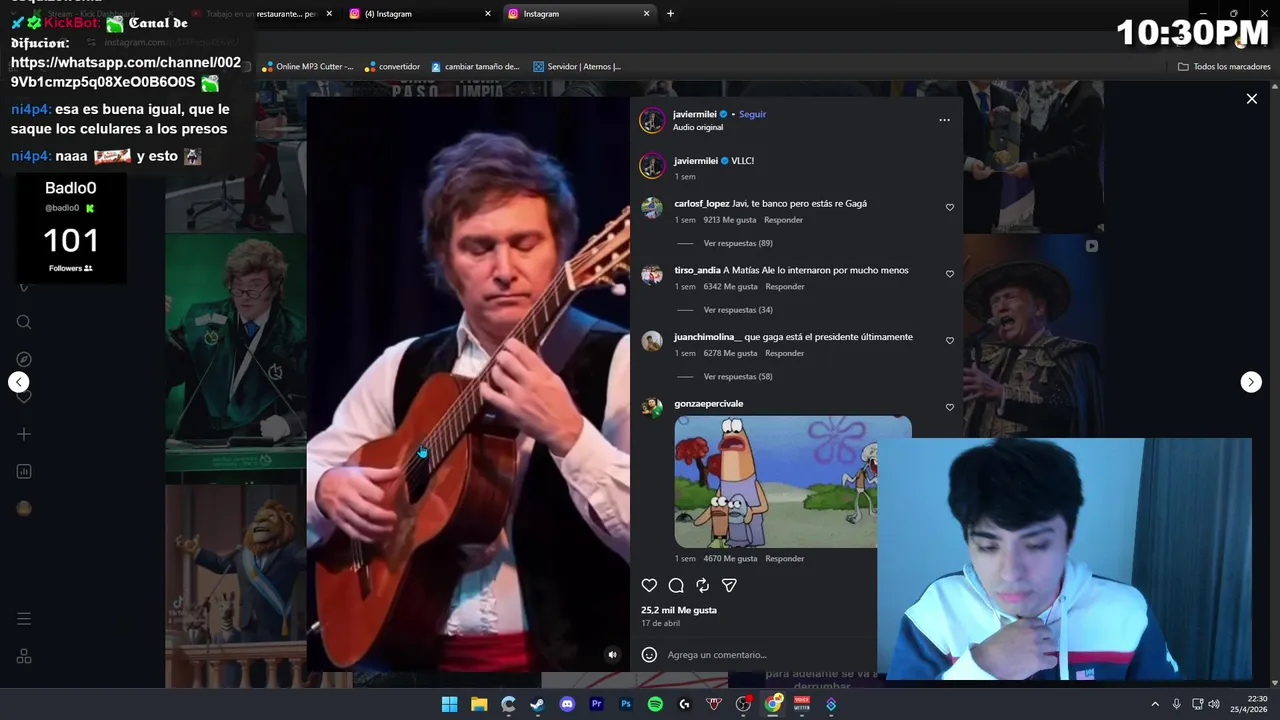Switch to the active 'Instagram' tab
The height and width of the screenshot is (720, 1280).
[578, 14]
